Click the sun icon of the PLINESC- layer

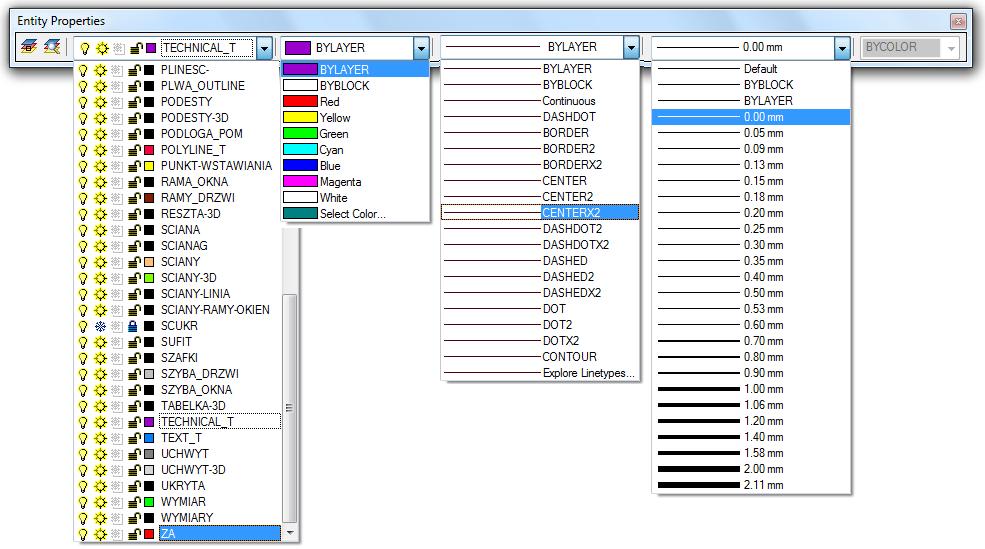click(x=100, y=70)
